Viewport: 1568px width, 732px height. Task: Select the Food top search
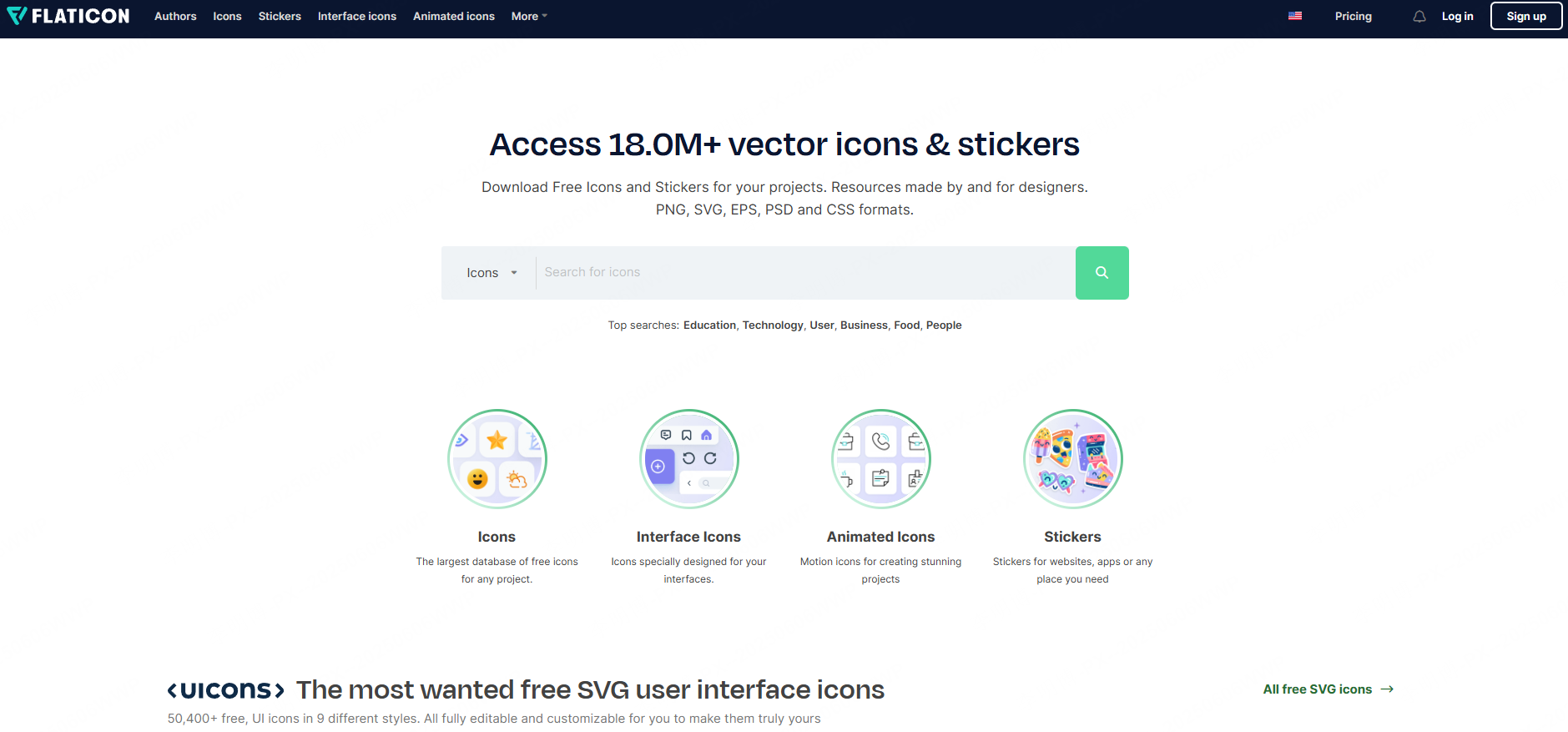point(906,326)
